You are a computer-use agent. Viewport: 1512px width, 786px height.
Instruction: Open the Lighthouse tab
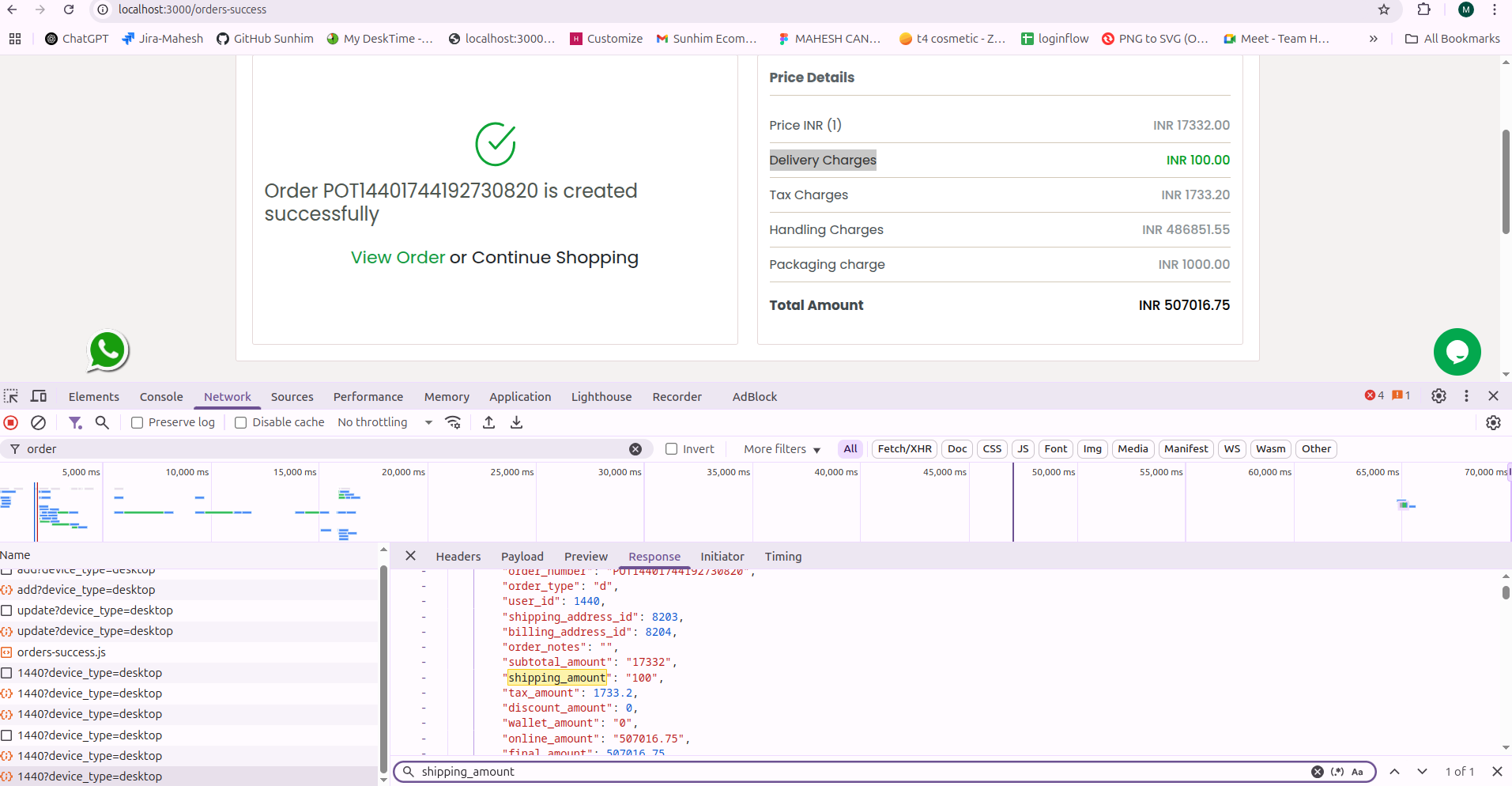coord(601,397)
